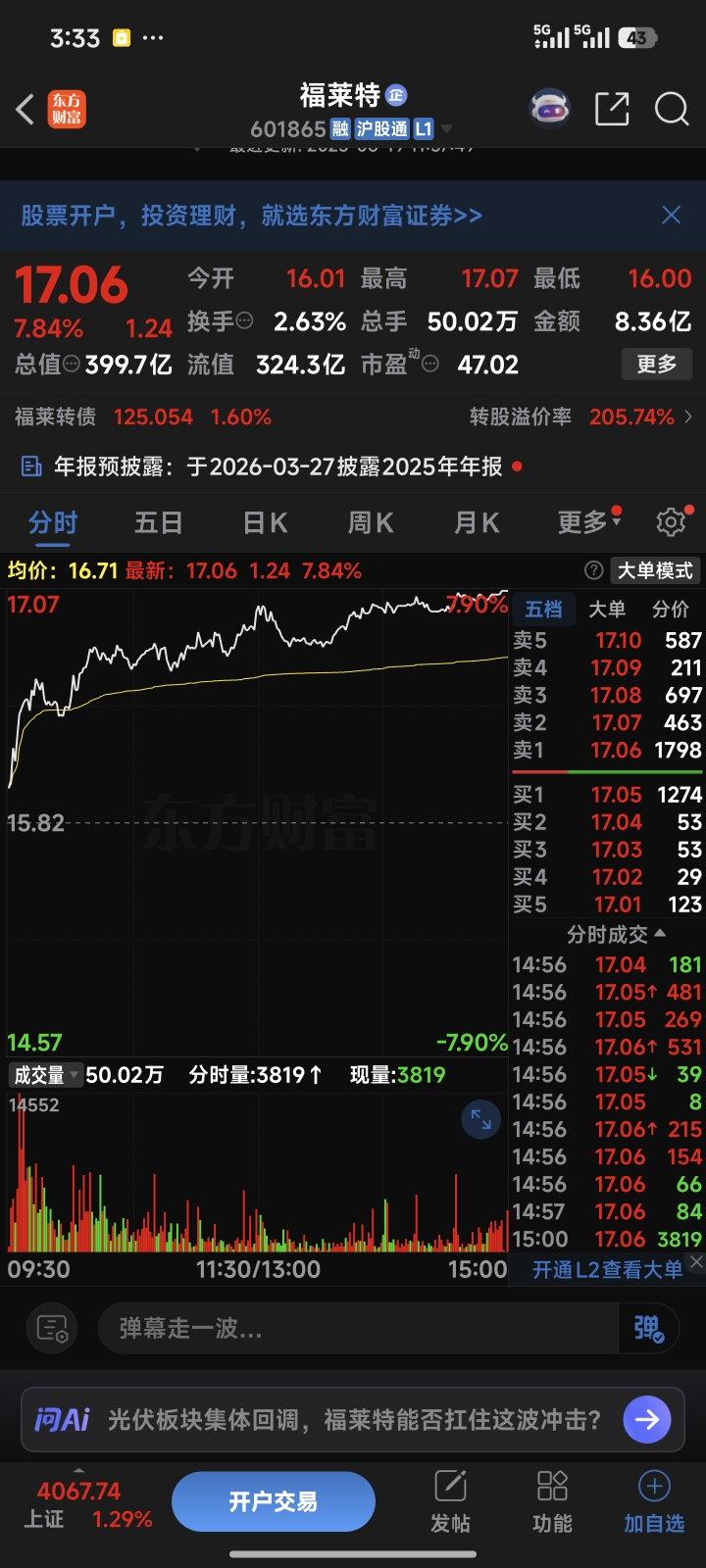The height and width of the screenshot is (1568, 706).
Task: Switch to the 分时 tab
Action: 53,522
